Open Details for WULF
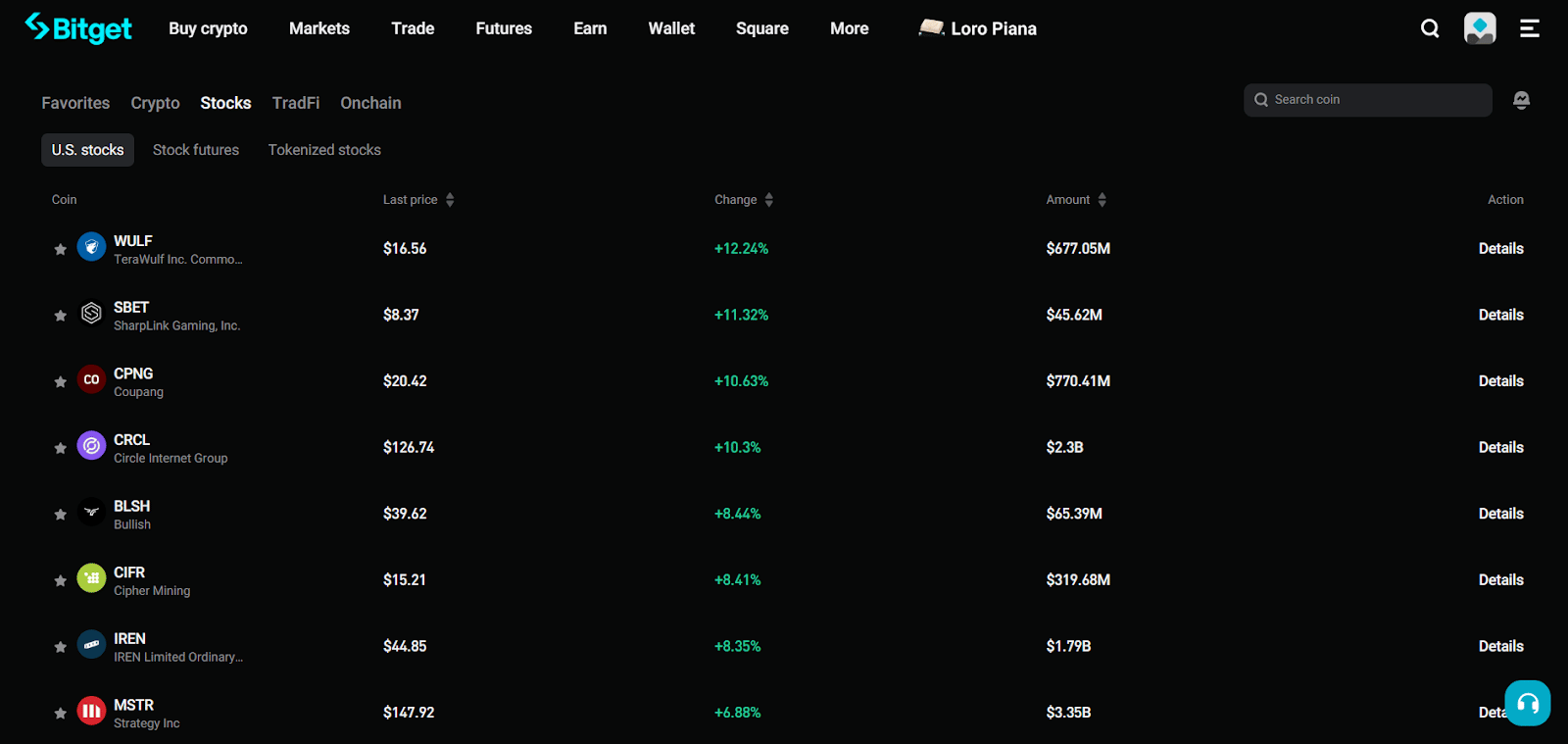Image resolution: width=1568 pixels, height=744 pixels. 1500,249
